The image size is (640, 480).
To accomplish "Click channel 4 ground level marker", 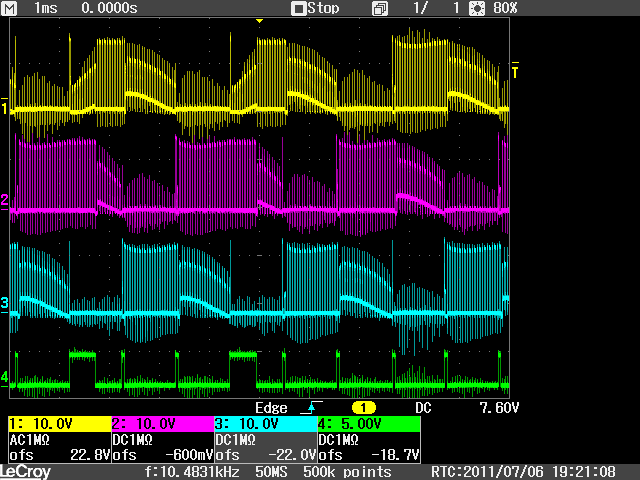I will pyautogui.click(x=4, y=378).
